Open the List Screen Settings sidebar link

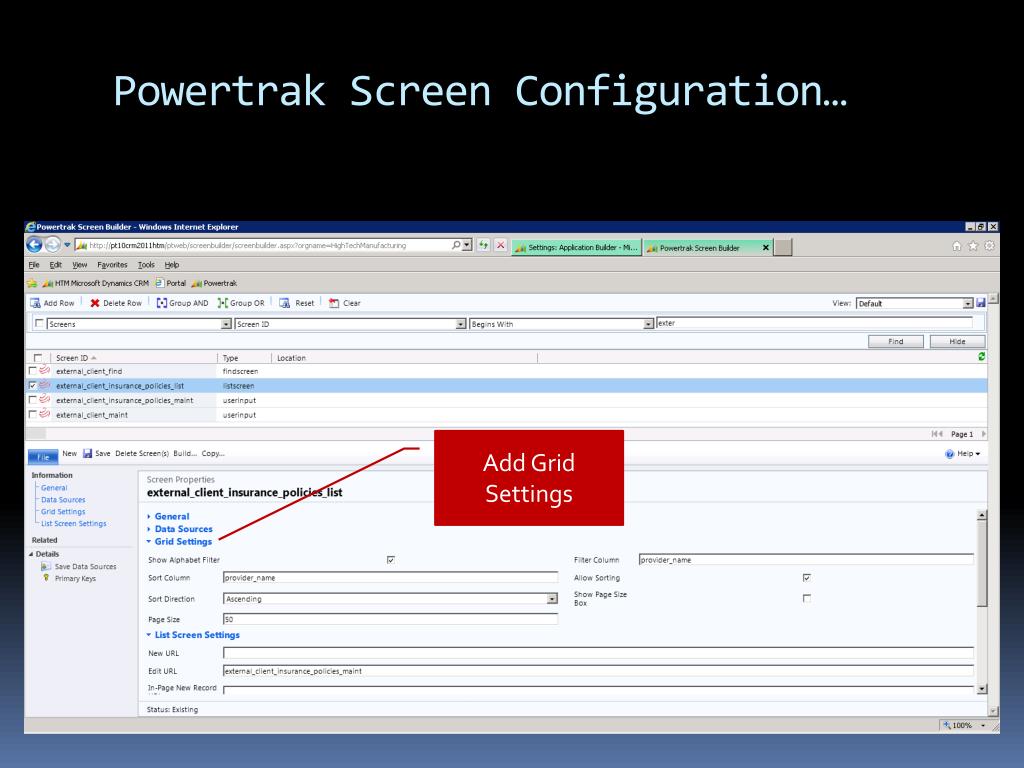(x=73, y=523)
